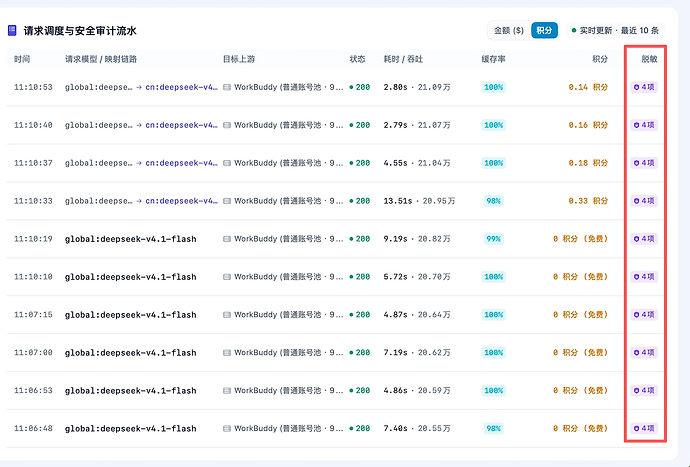Click the 0.33 积分 value
The height and width of the screenshot is (467, 690).
[x=588, y=201]
